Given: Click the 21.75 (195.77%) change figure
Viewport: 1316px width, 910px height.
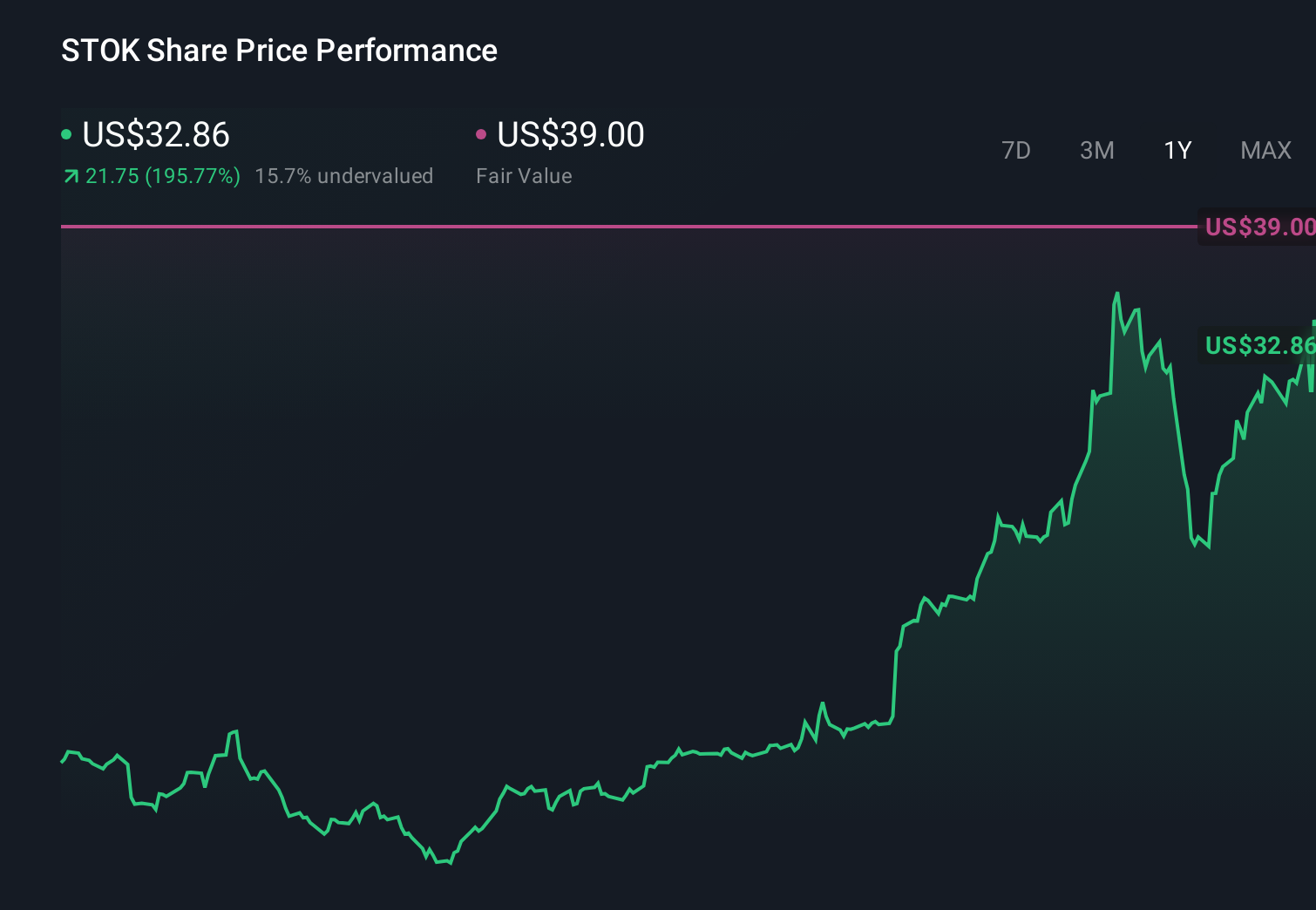Looking at the screenshot, I should click(x=163, y=175).
